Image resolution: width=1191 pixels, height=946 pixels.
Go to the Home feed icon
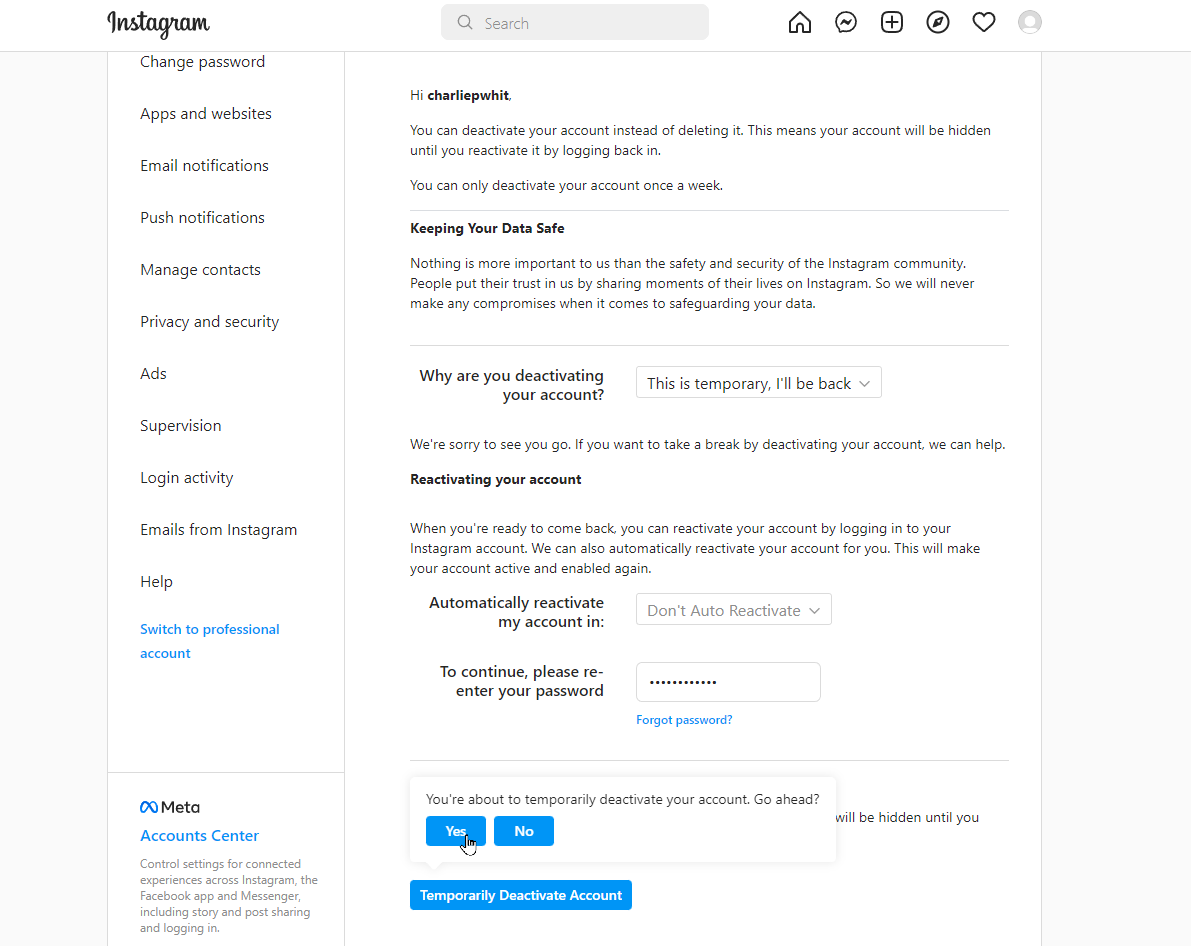800,23
